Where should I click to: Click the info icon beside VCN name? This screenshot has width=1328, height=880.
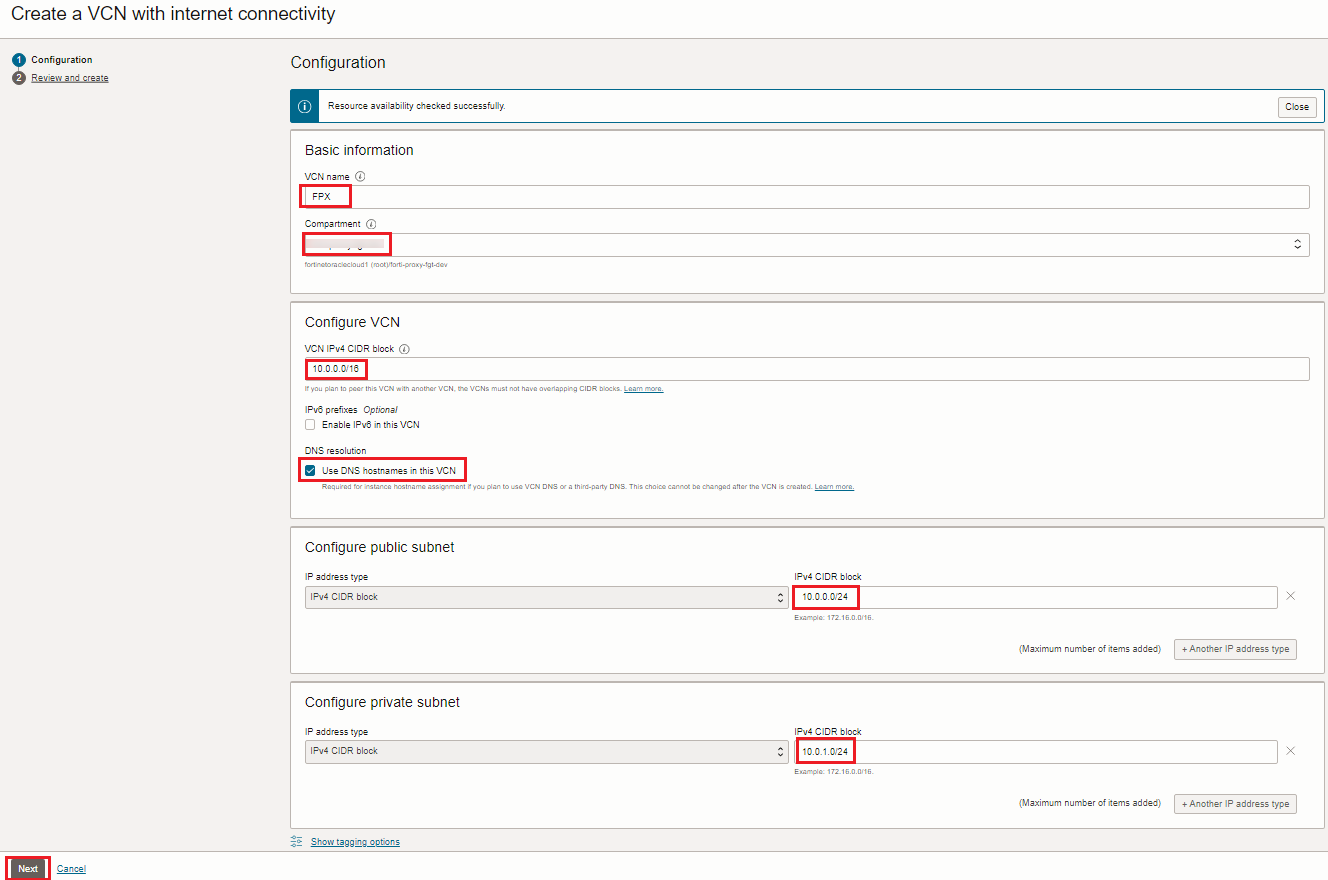pos(358,176)
